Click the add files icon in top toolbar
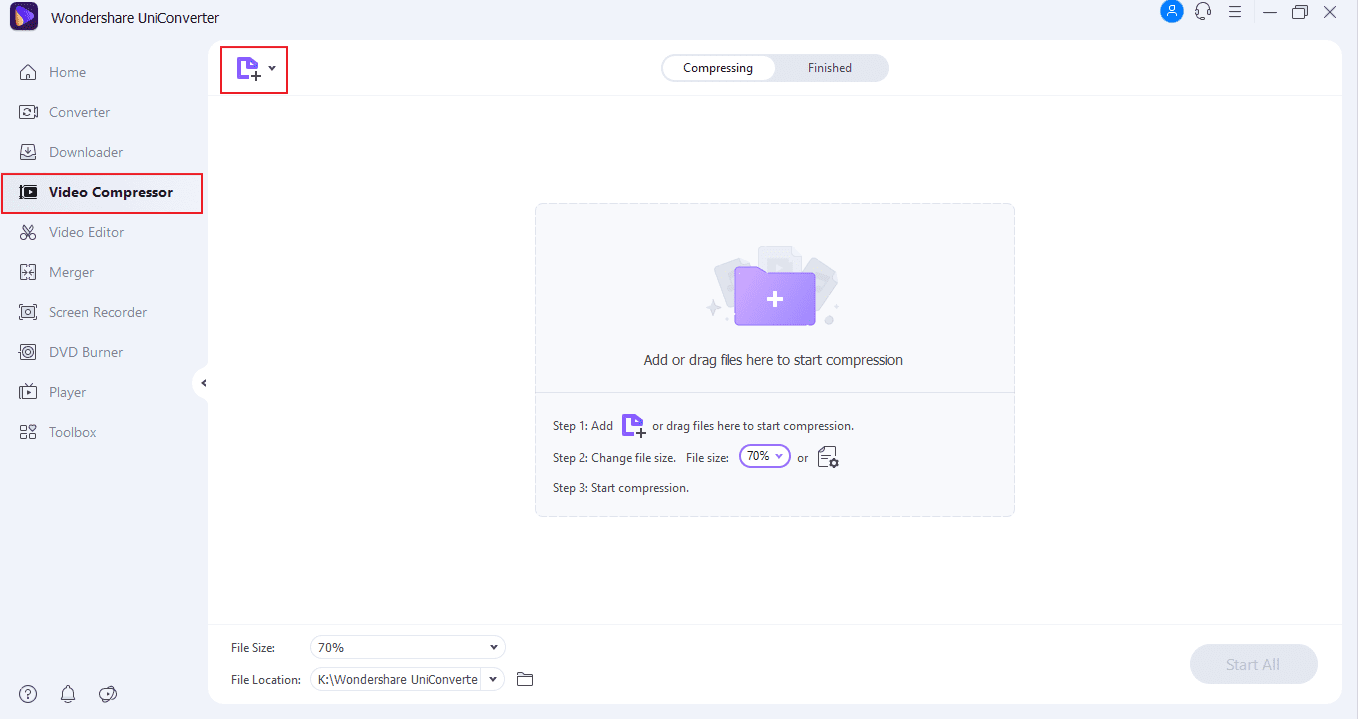This screenshot has width=1358, height=719. [247, 69]
